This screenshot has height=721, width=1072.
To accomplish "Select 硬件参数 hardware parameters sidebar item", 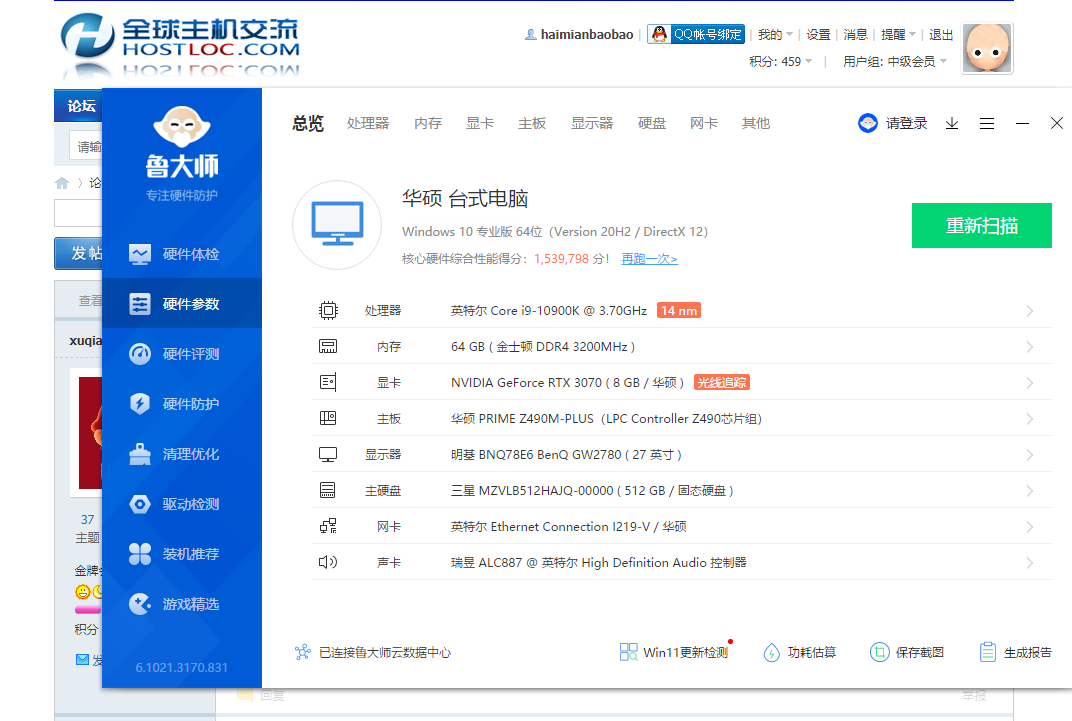I will coord(182,303).
